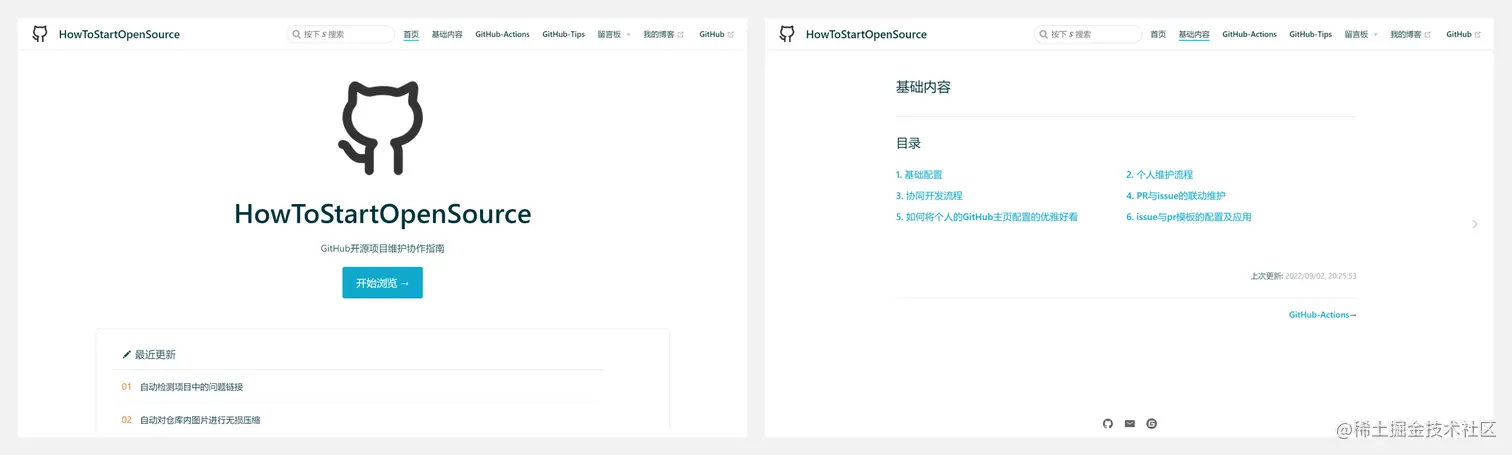Click the next-page chevron arrow on the right page
The height and width of the screenshot is (455, 1512).
[x=1475, y=224]
